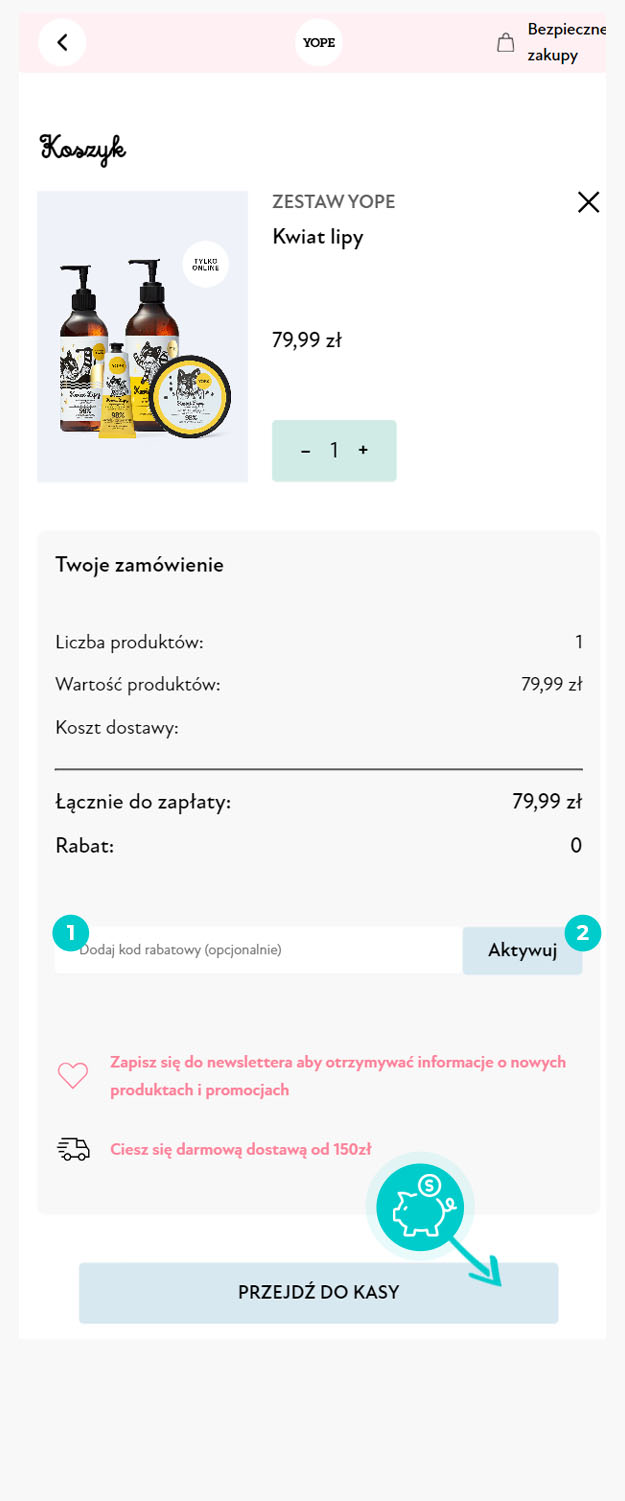Image resolution: width=625 pixels, height=1501 pixels.
Task: Go back using the arrow icon
Action: 62,42
